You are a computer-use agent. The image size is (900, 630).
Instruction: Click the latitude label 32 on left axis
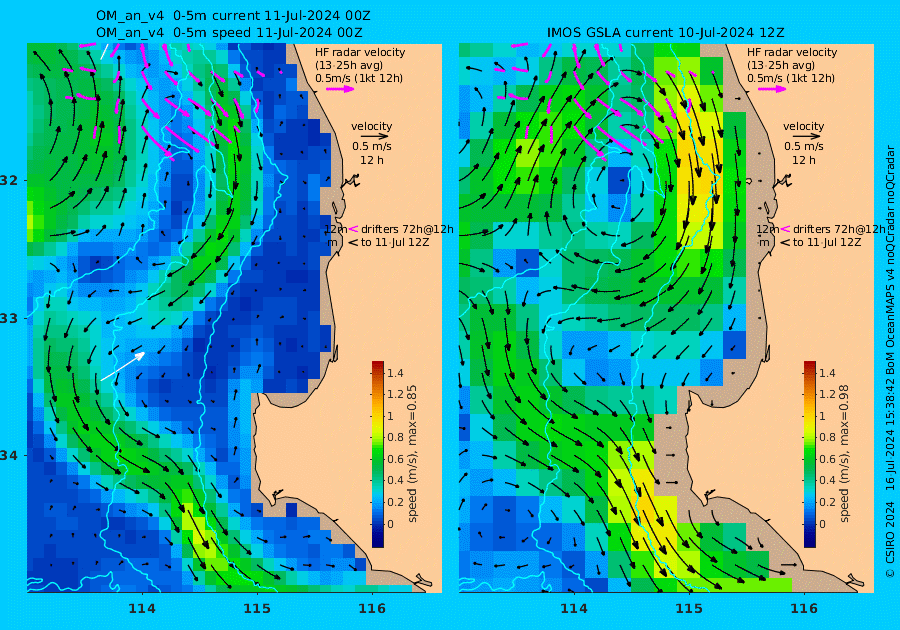click(9, 181)
